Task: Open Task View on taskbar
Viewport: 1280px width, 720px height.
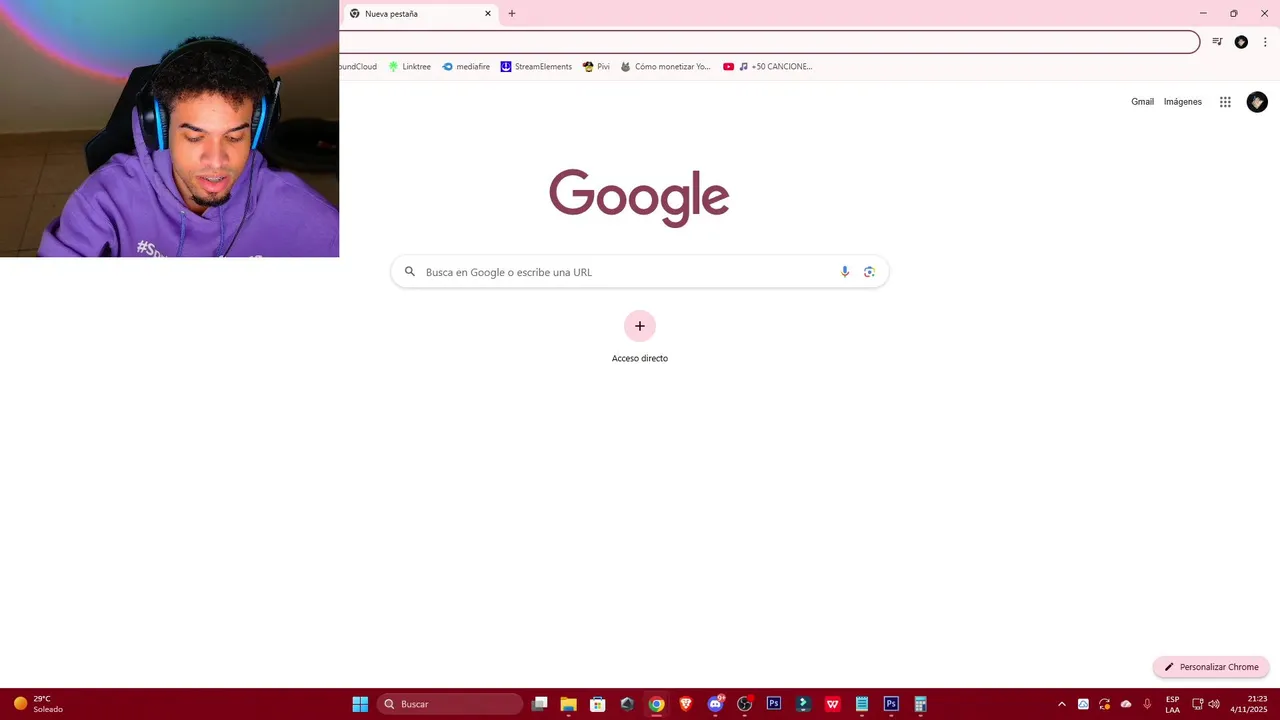Action: 540,704
